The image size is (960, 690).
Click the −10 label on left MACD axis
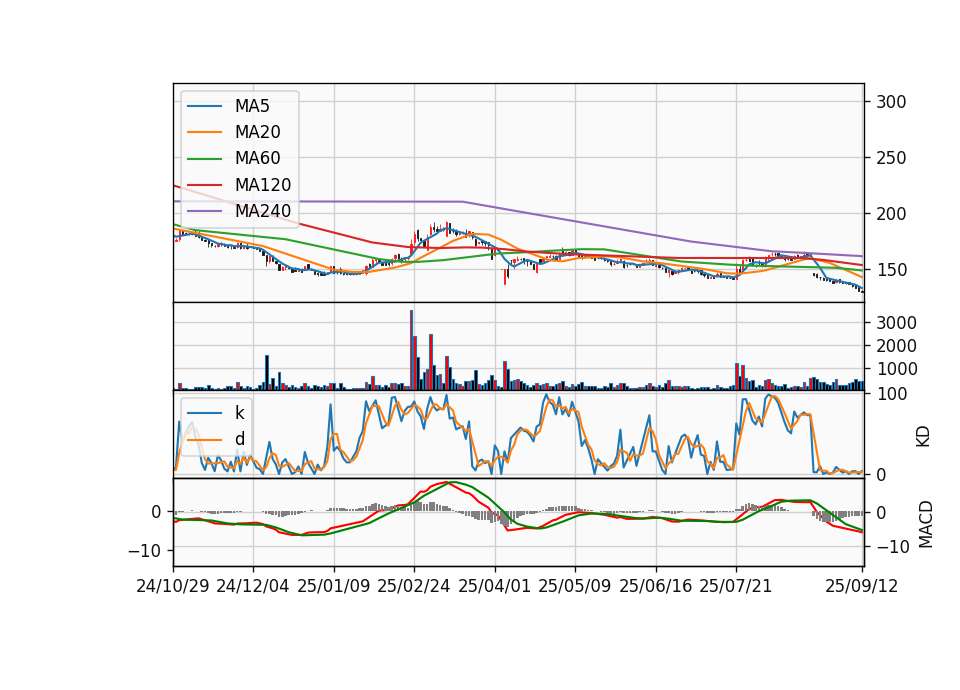(x=144, y=551)
